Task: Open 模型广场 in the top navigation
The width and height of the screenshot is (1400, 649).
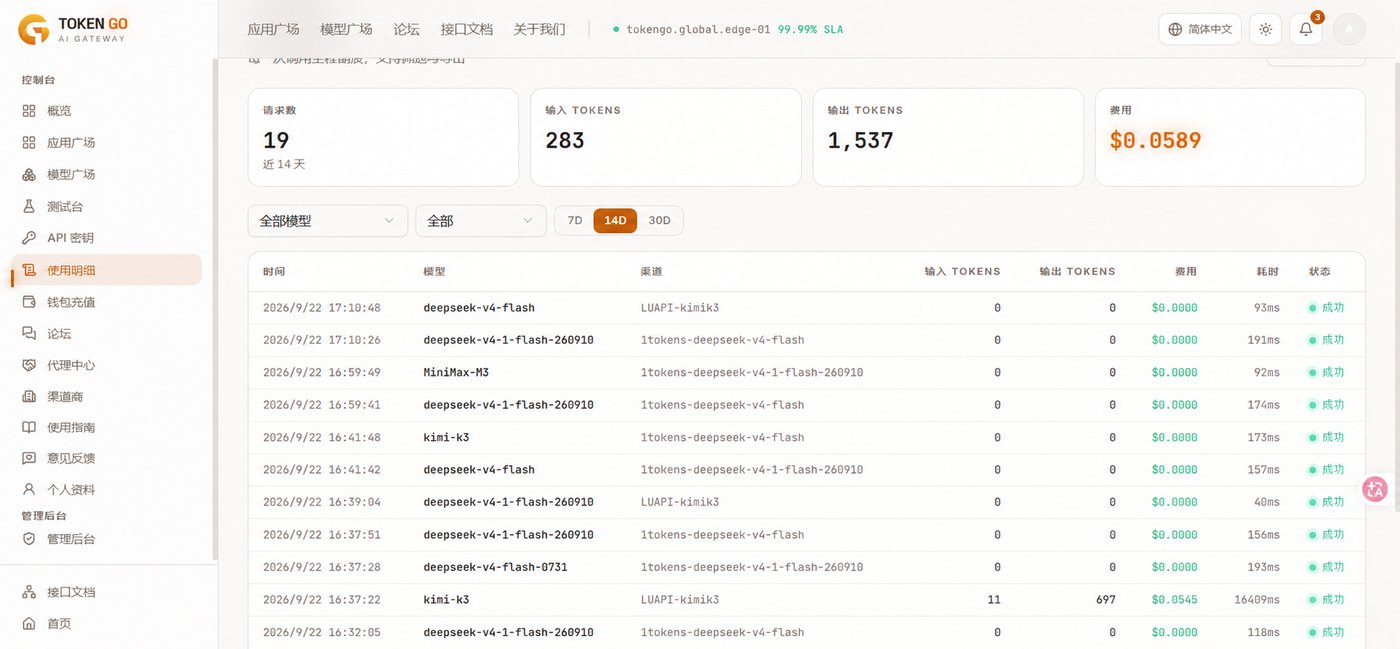Action: pos(347,29)
